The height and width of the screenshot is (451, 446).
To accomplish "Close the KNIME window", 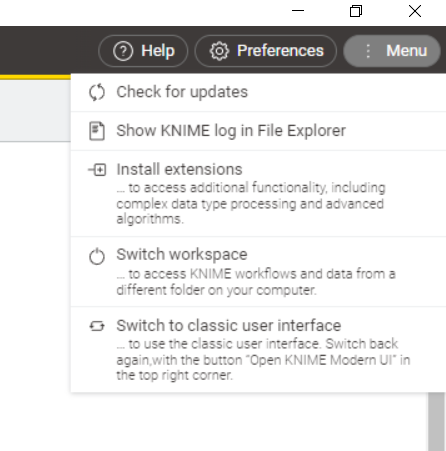I will click(415, 11).
